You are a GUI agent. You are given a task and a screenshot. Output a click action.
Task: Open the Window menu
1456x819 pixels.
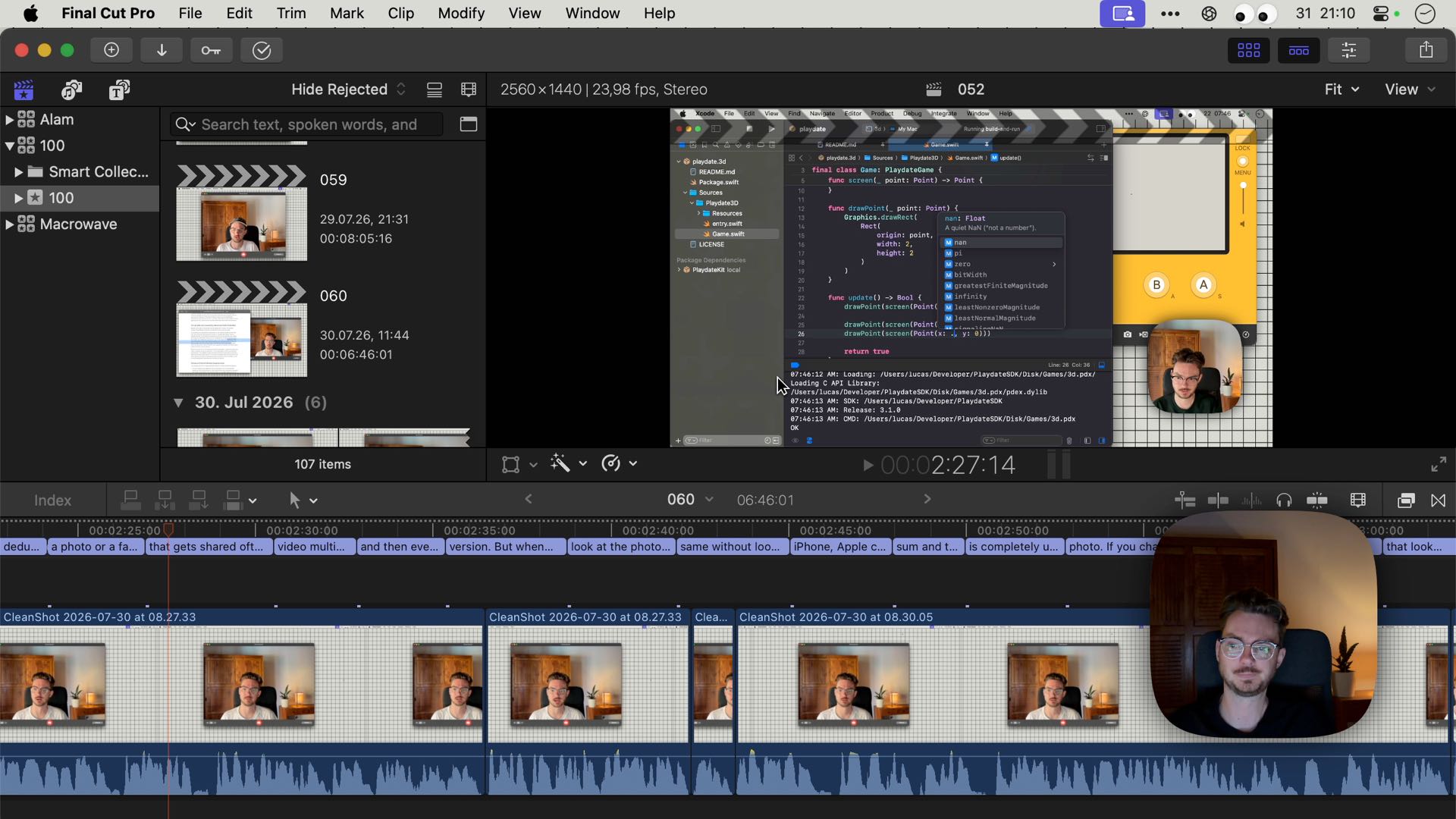tap(592, 14)
